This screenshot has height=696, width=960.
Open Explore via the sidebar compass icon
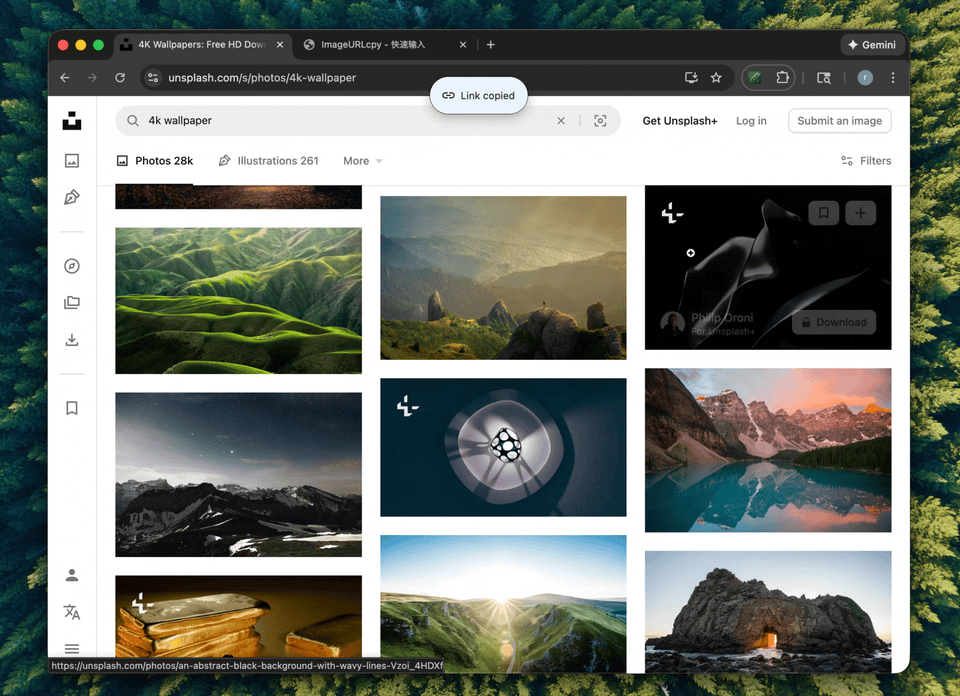point(72,266)
